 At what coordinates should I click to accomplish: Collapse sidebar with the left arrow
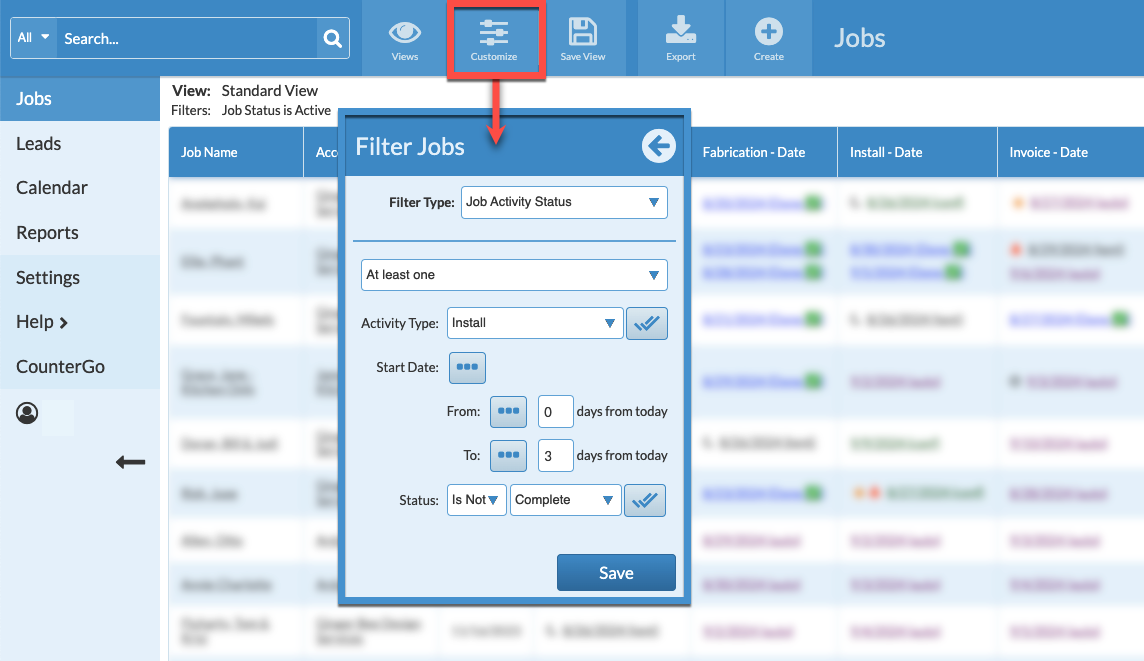[x=131, y=462]
